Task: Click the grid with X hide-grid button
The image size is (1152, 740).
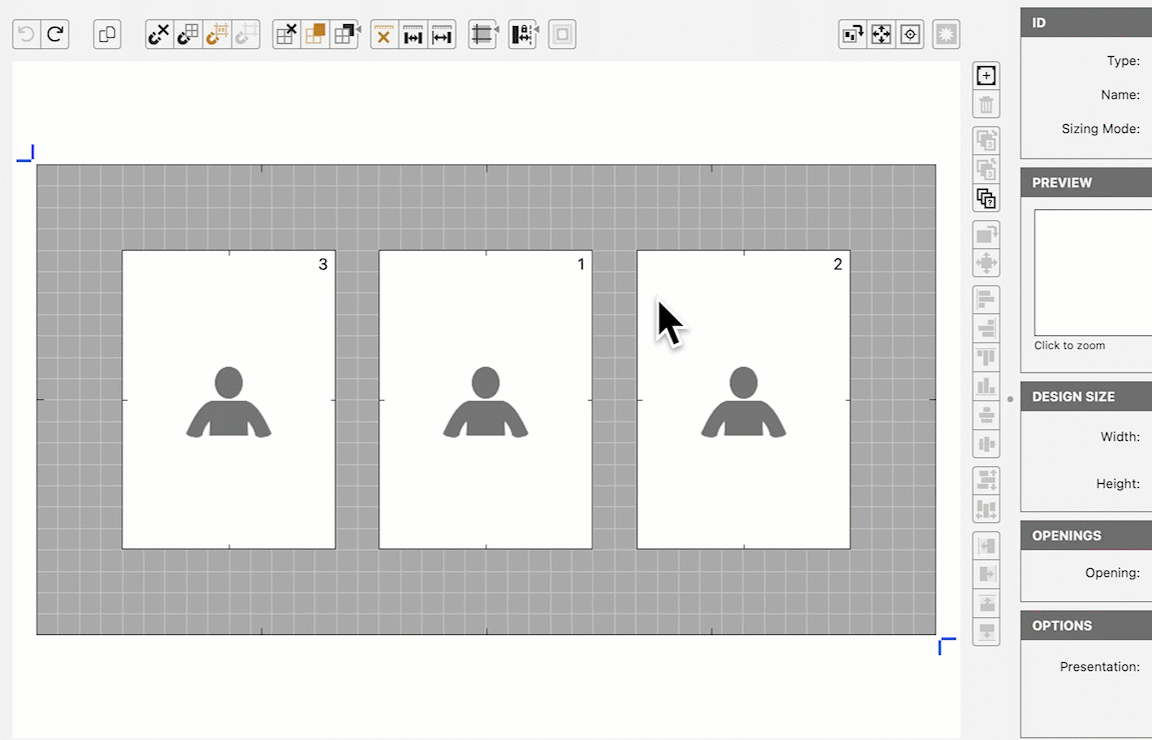Action: tap(286, 35)
